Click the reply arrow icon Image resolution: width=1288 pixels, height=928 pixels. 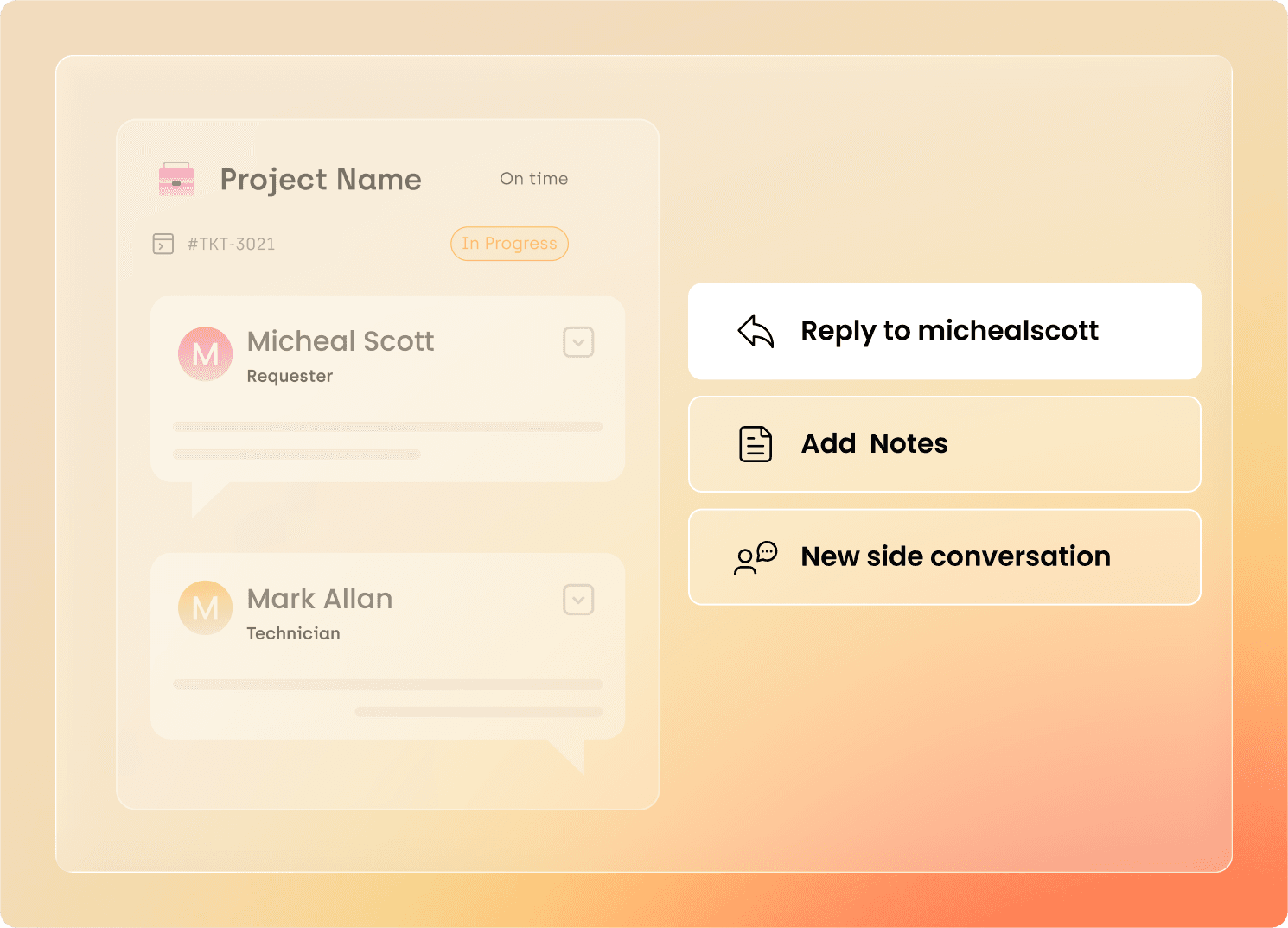[x=756, y=331]
